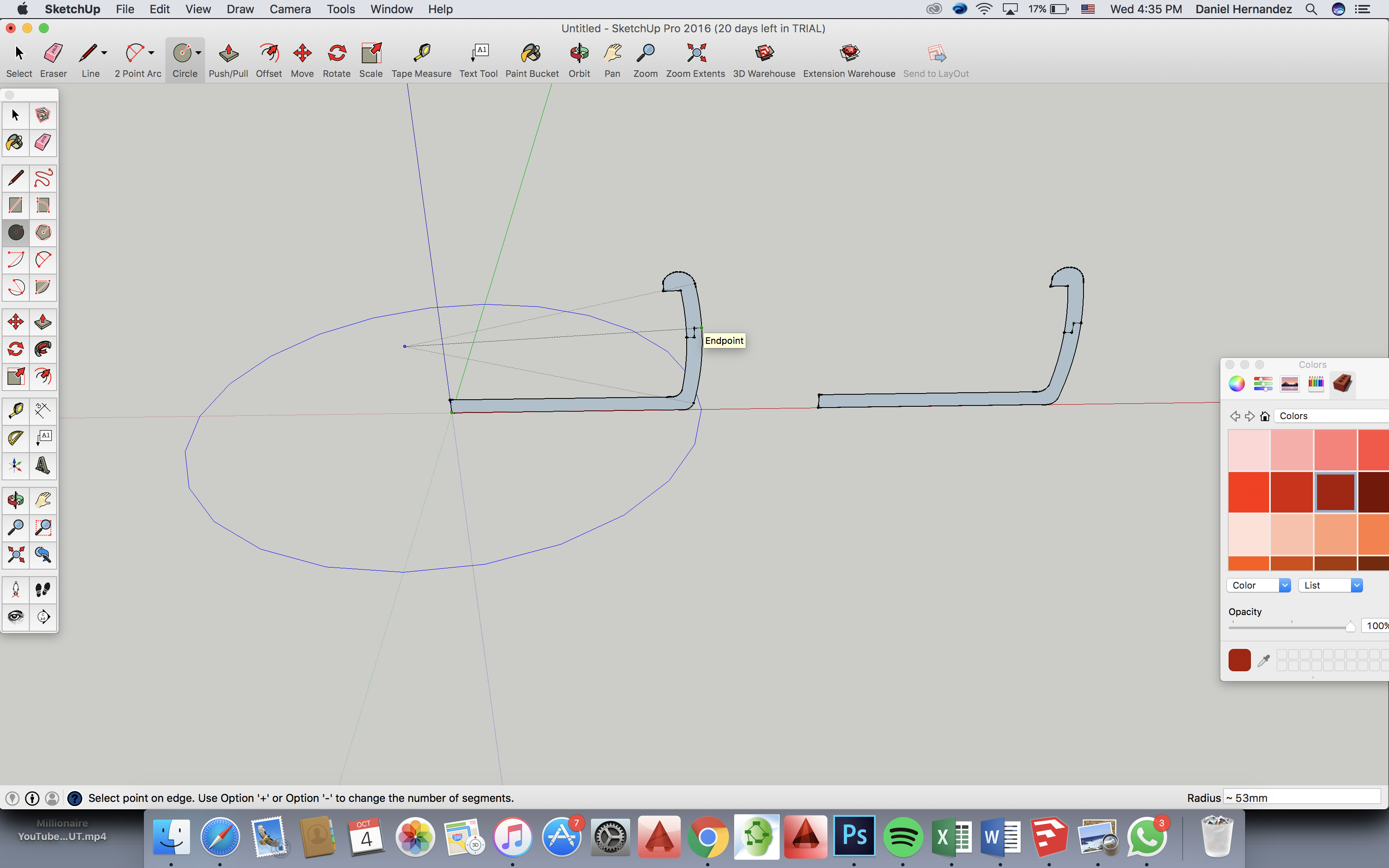Go forward in Colors panel navigation
This screenshot has height=868, width=1389.
click(1250, 416)
